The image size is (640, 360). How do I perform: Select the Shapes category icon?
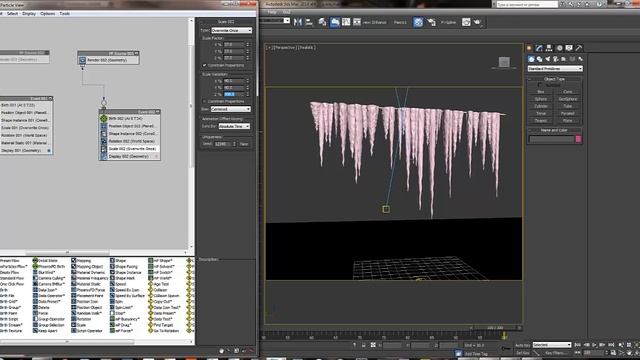pos(539,60)
